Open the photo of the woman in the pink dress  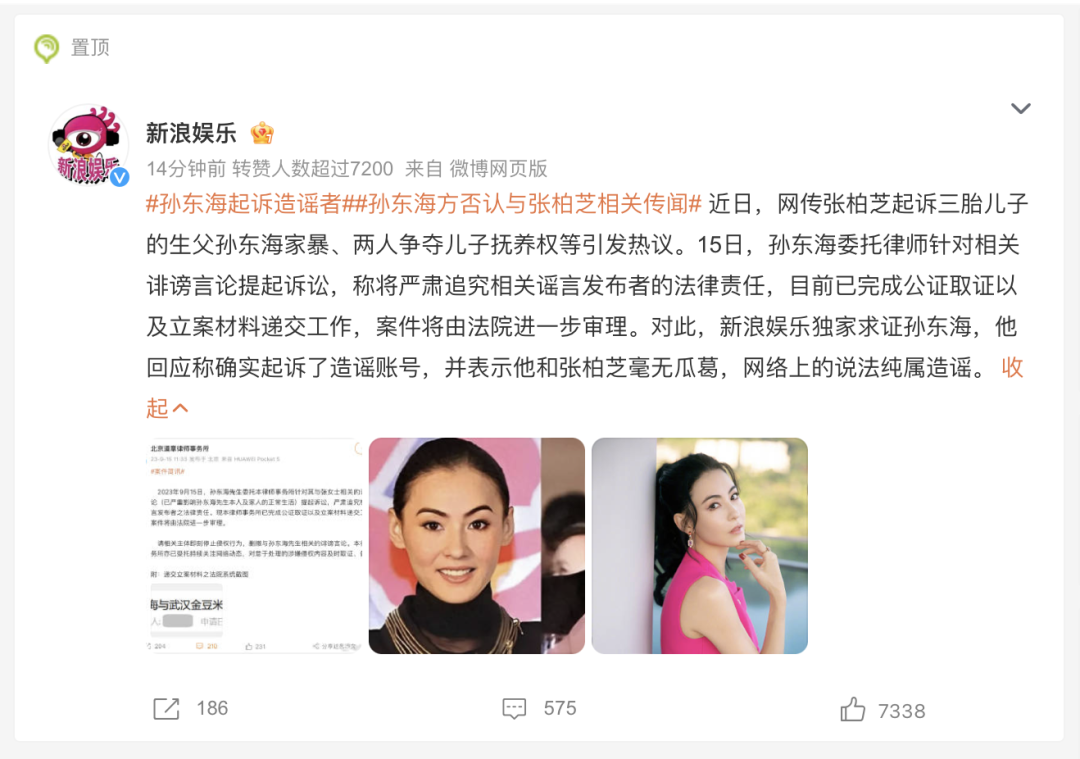tap(699, 545)
